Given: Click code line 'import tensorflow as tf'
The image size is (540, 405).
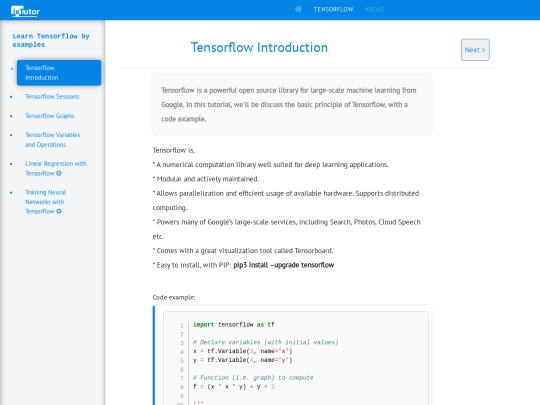Looking at the screenshot, I should point(234,324).
